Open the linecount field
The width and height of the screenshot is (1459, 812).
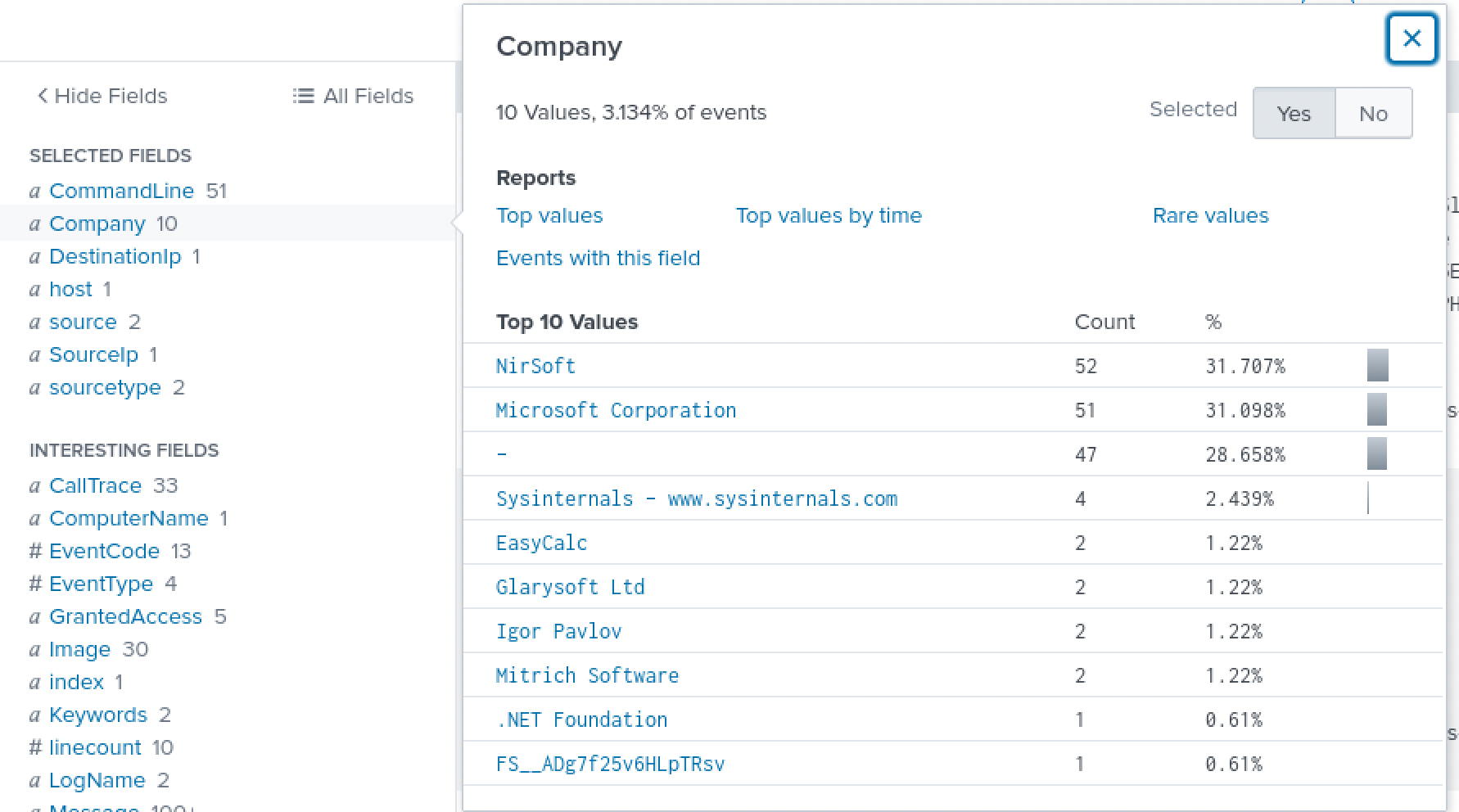coord(95,747)
